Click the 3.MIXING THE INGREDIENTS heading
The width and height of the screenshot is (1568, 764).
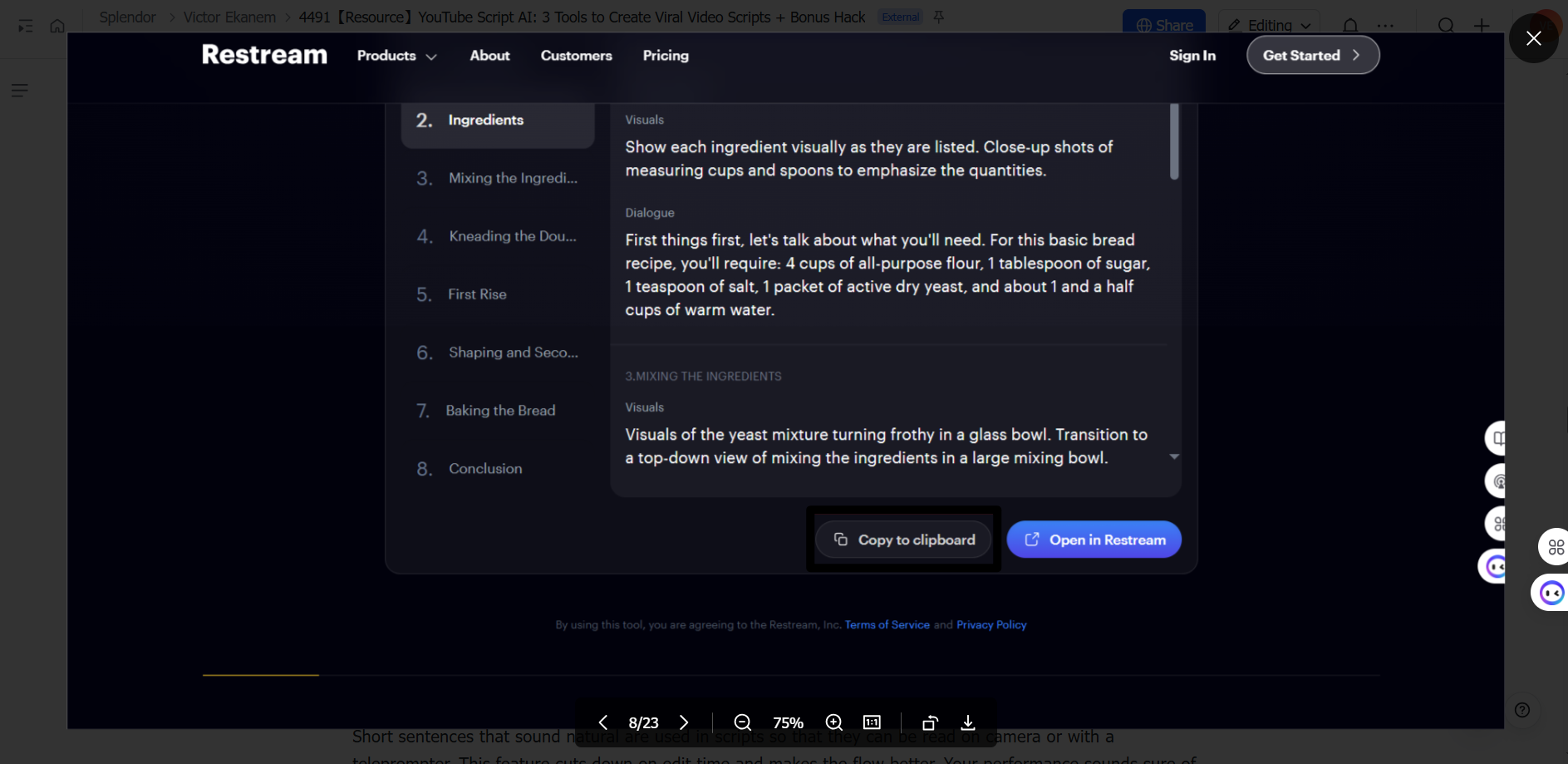tap(703, 377)
